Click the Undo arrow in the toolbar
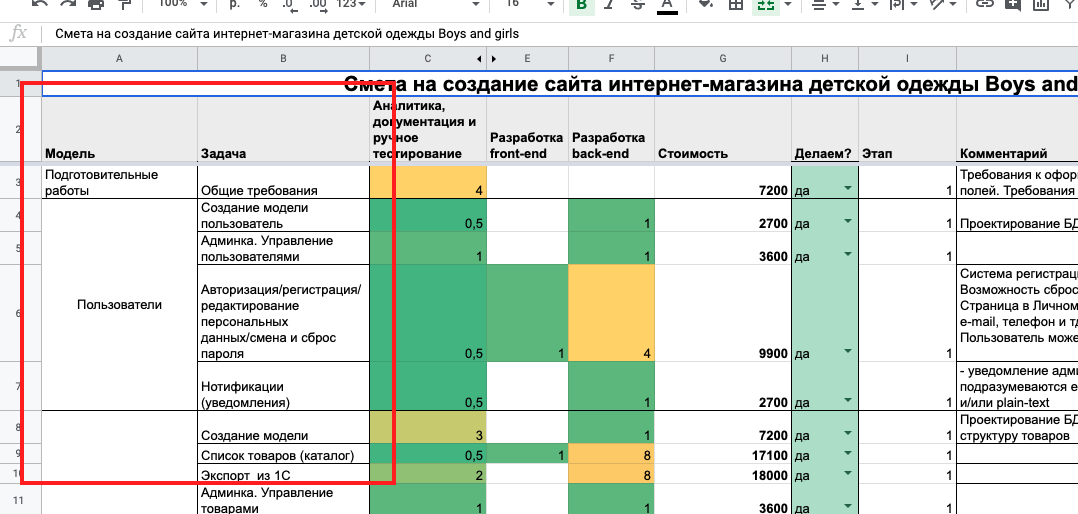1078x514 pixels. [39, 4]
